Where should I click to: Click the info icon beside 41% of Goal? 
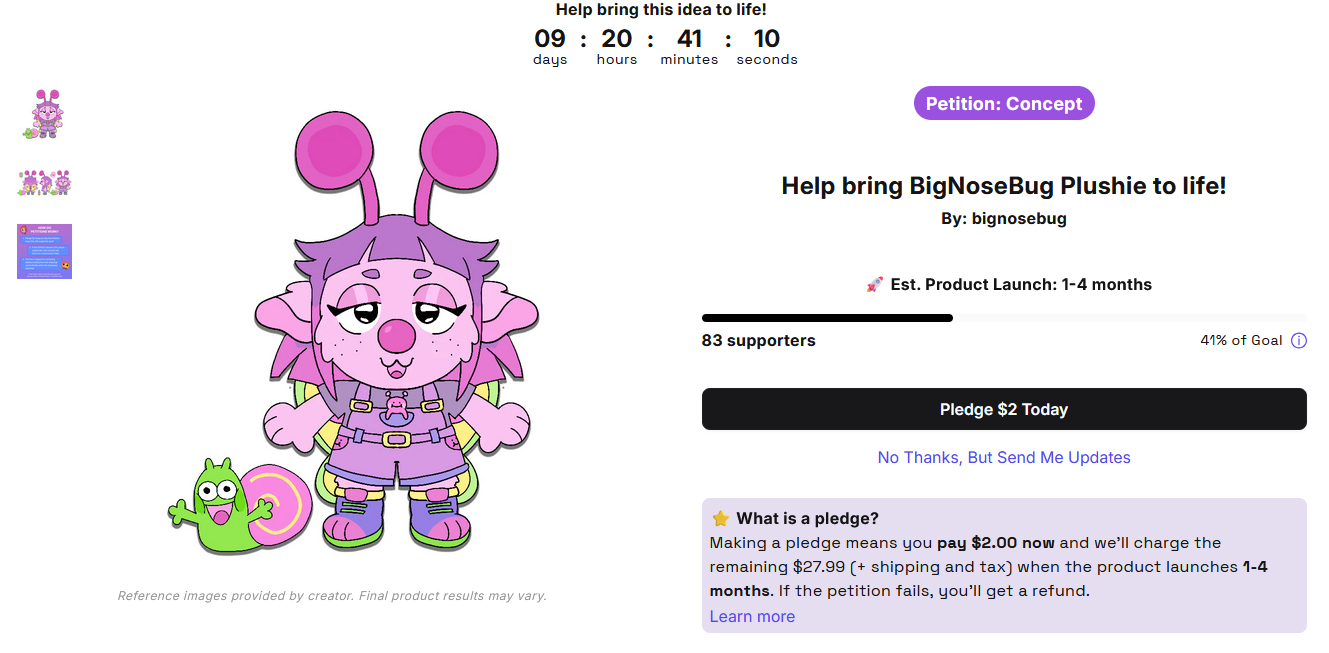click(x=1299, y=341)
